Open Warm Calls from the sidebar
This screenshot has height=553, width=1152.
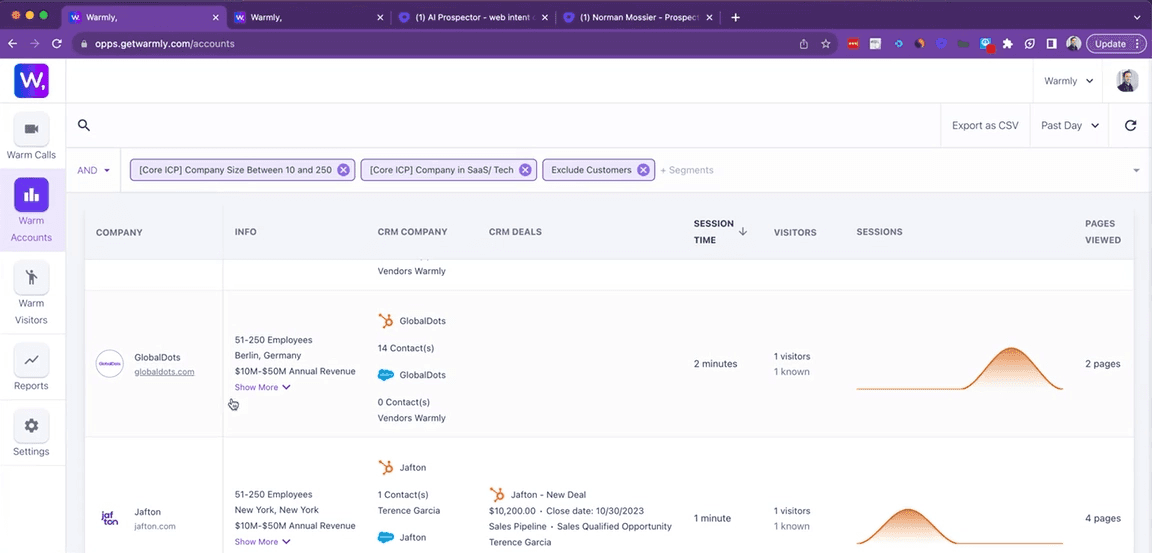click(32, 129)
